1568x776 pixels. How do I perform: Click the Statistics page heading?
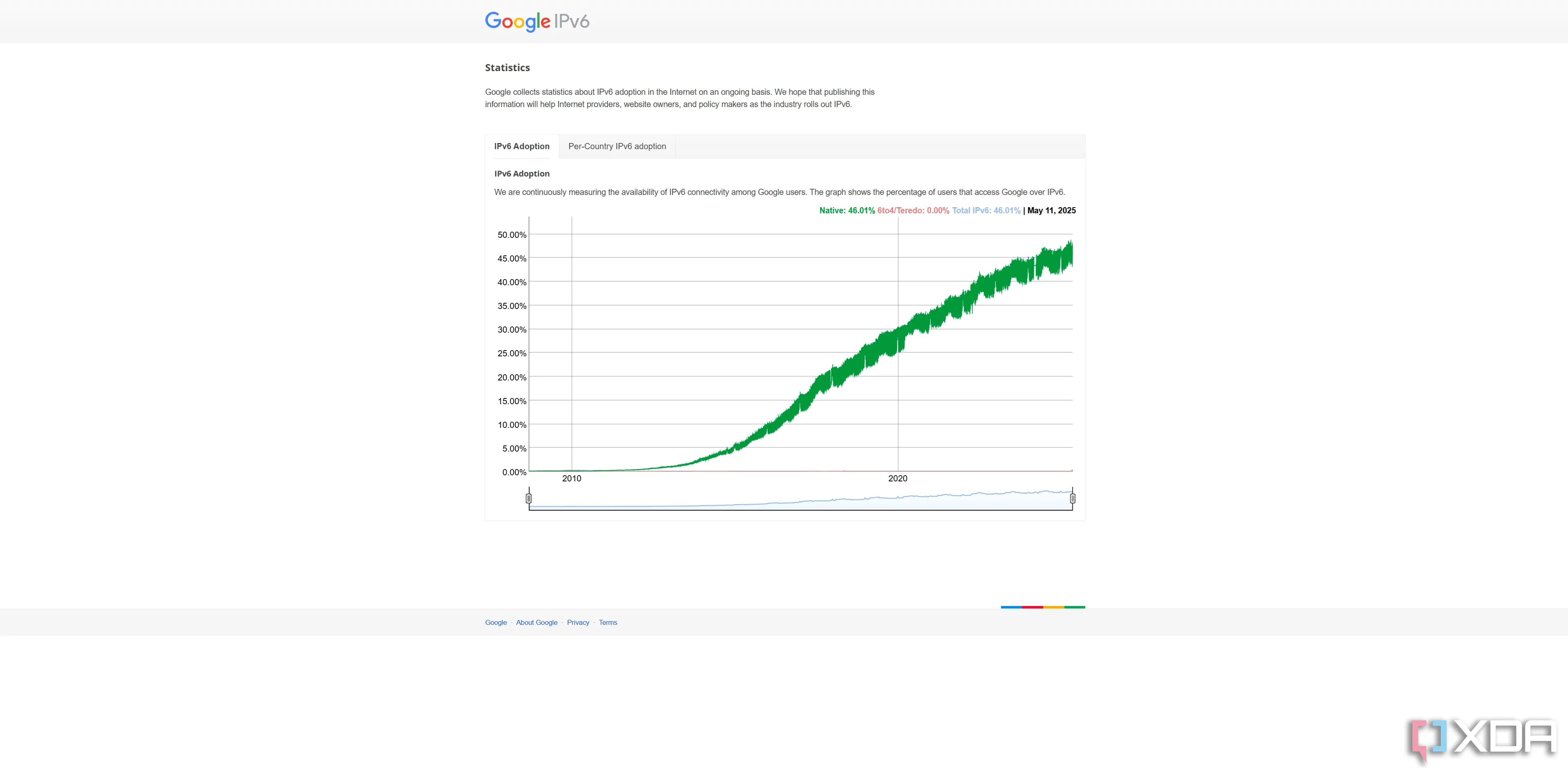point(507,67)
